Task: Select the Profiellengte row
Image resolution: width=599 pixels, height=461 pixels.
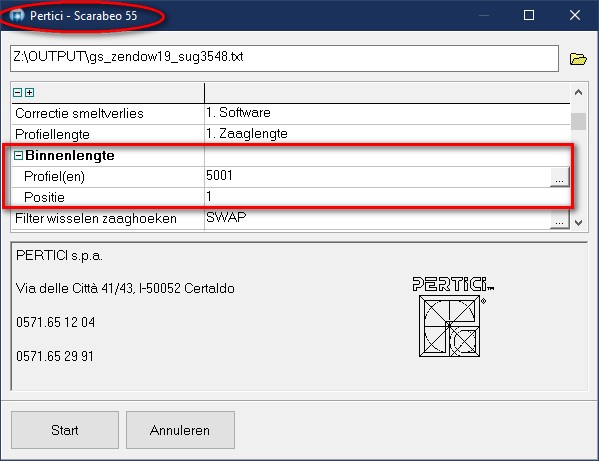Action: pos(290,134)
